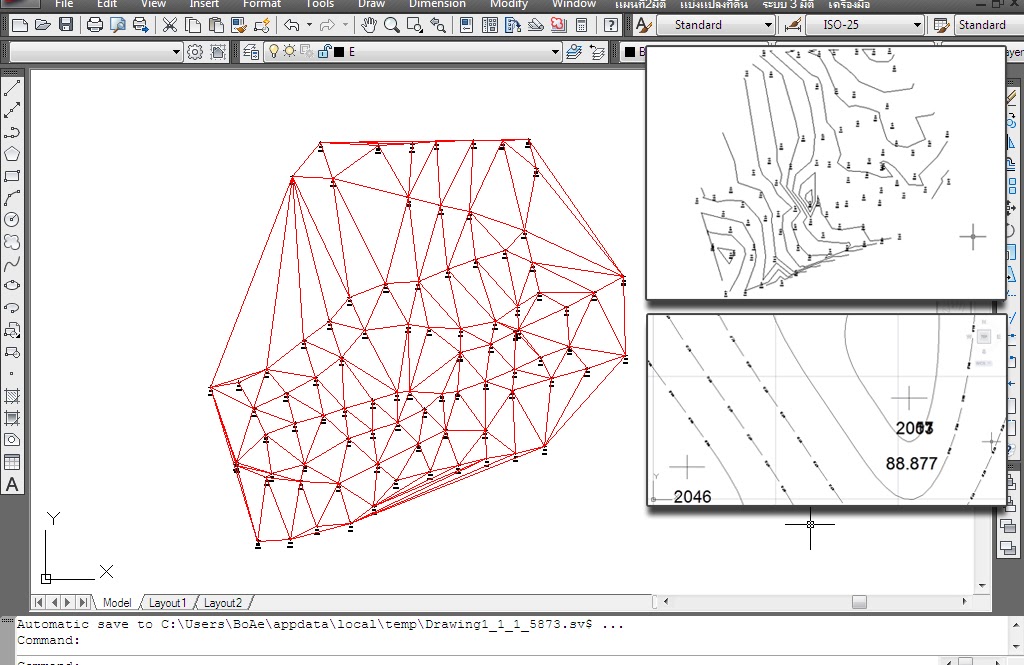Open the QuickCalc calculator icon
The width and height of the screenshot is (1024, 665).
(581, 25)
